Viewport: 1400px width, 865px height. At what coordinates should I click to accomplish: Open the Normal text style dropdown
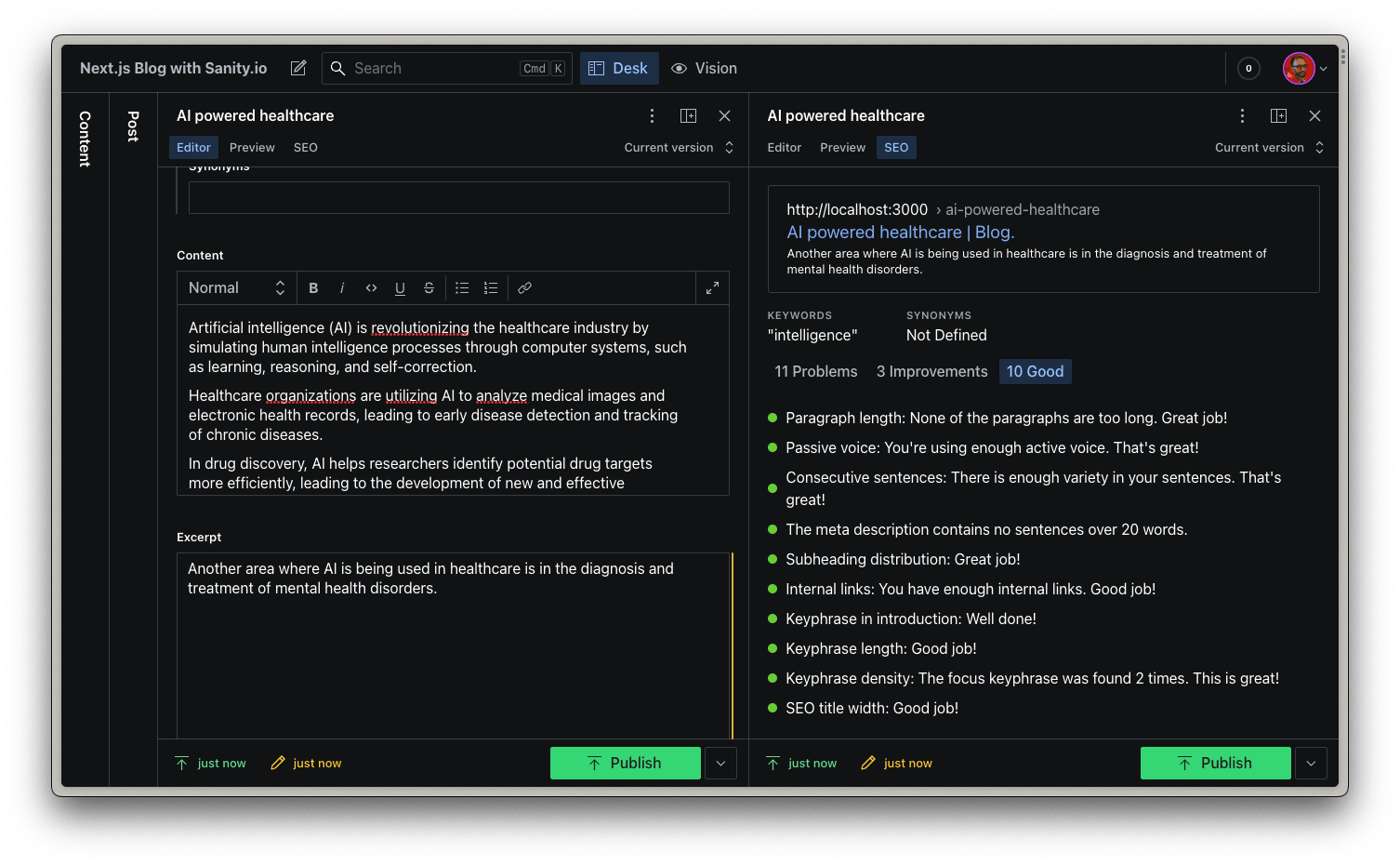click(236, 287)
